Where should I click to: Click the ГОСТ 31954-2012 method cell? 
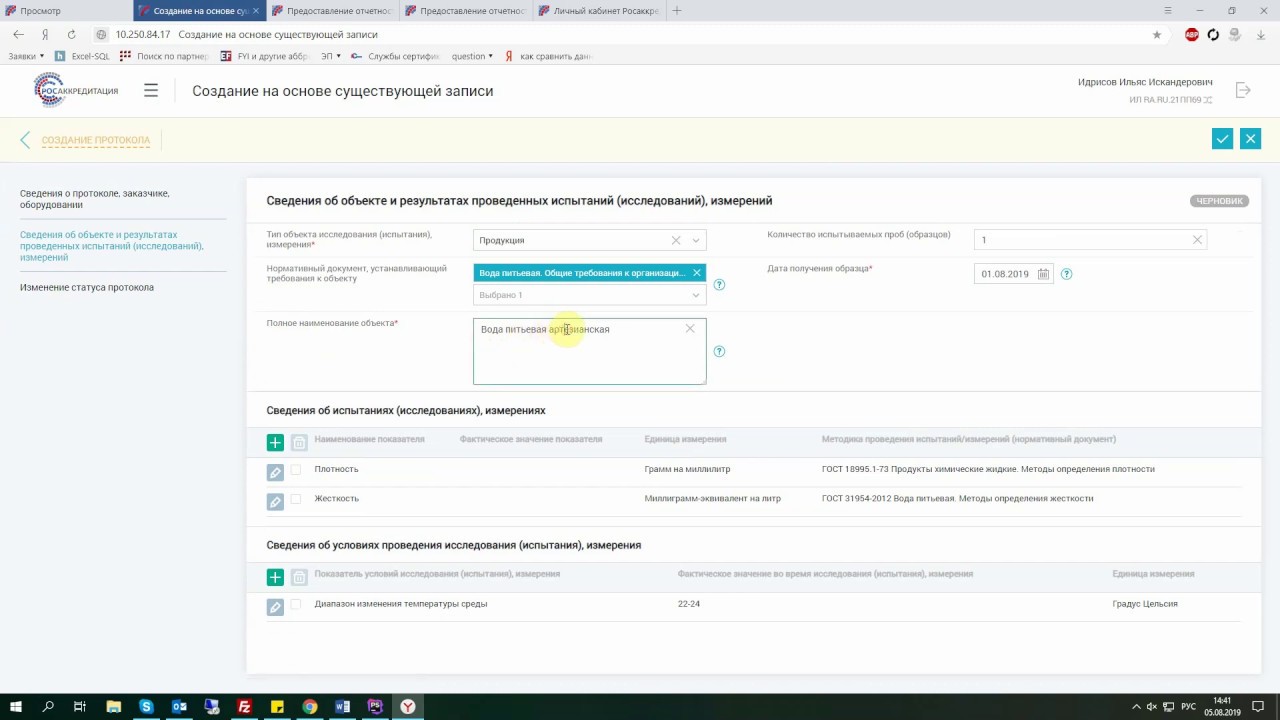click(957, 498)
